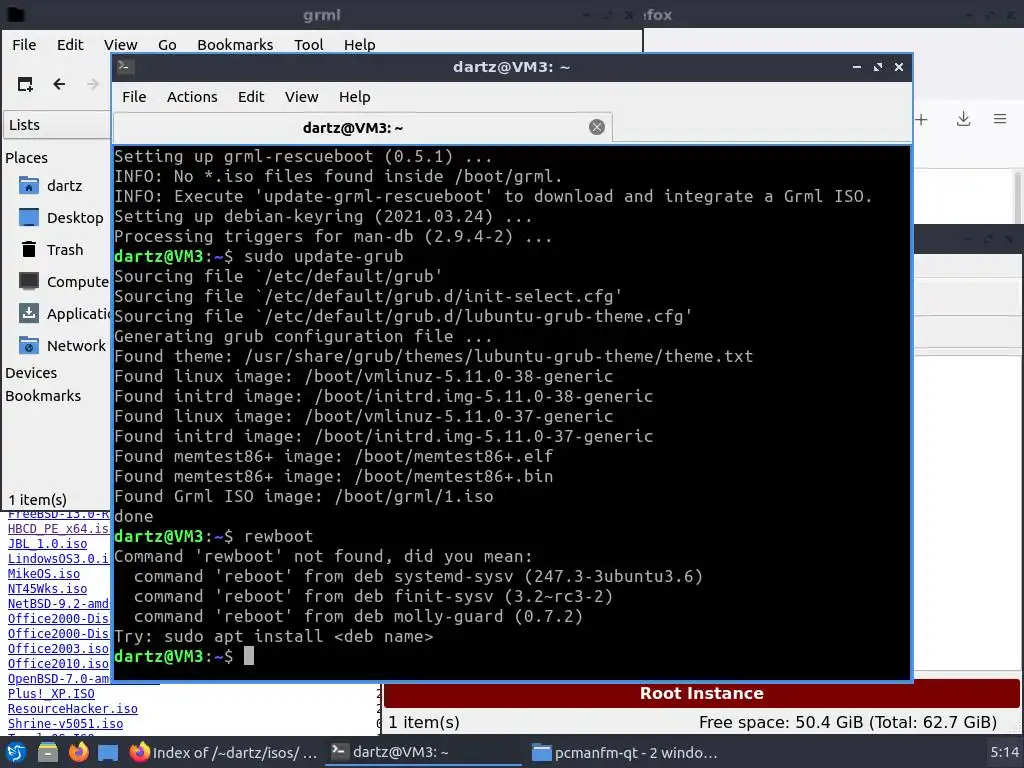The image size is (1024, 768).
Task: Click Plus!_XP.ISO link
Action: click(51, 694)
